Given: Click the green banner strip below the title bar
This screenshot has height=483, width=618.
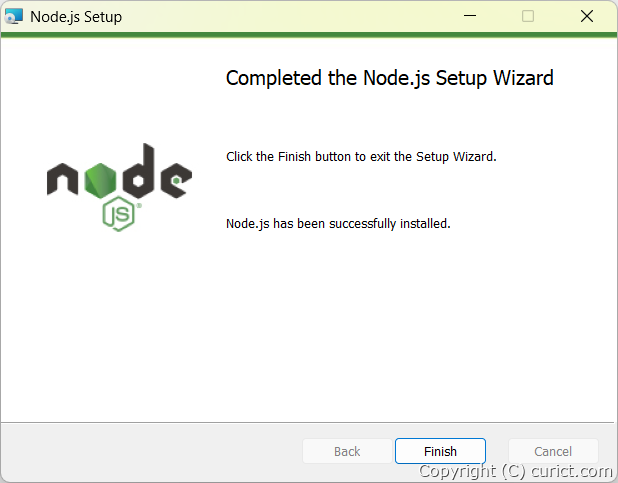Looking at the screenshot, I should coord(309,35).
